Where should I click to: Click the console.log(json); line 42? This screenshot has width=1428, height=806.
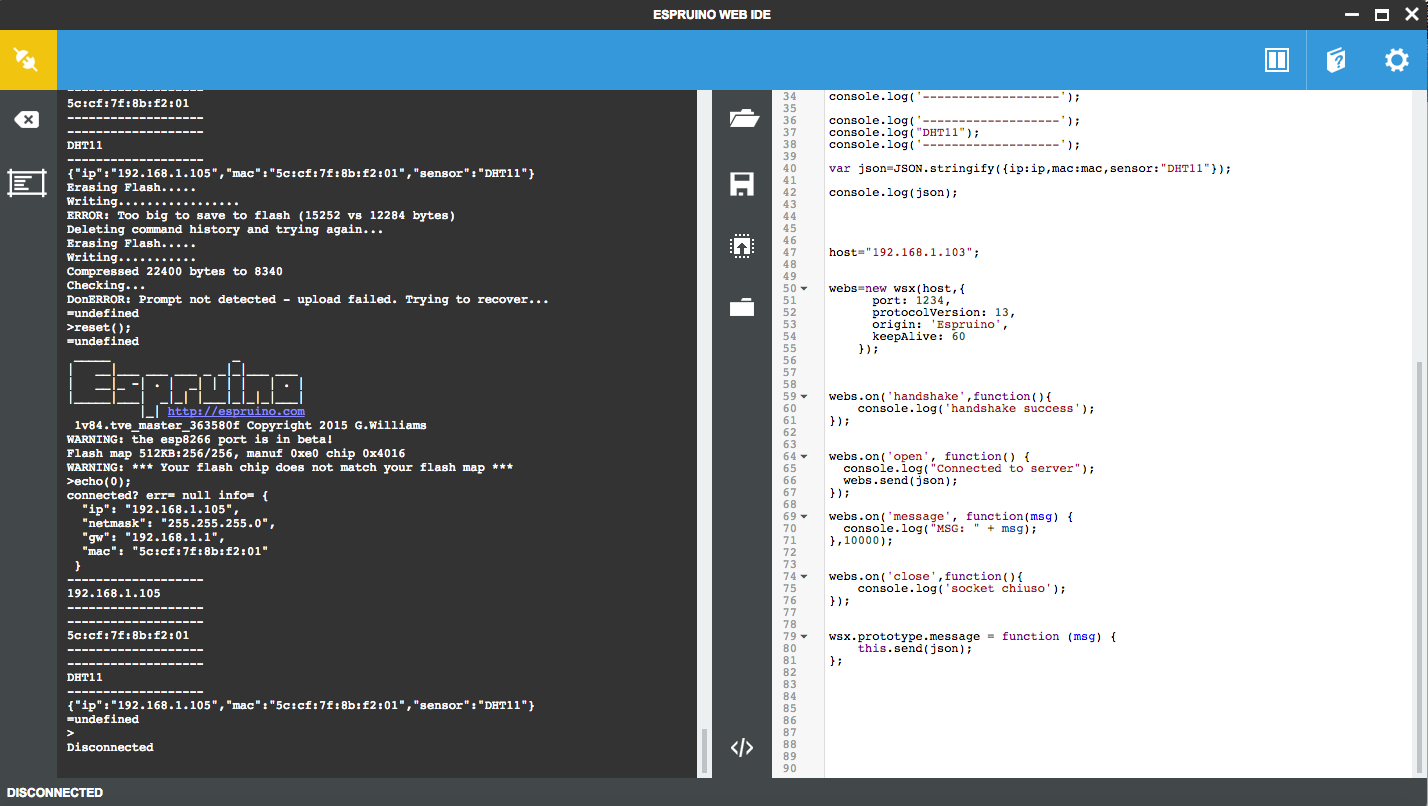(893, 193)
